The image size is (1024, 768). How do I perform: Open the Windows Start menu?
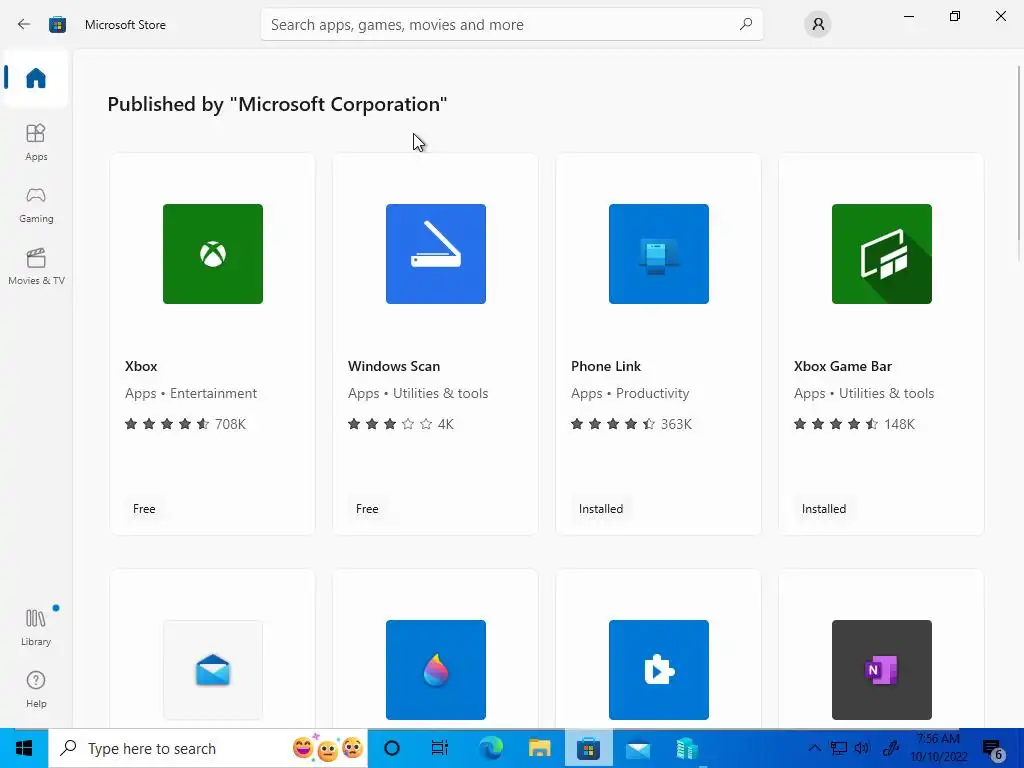pyautogui.click(x=24, y=748)
